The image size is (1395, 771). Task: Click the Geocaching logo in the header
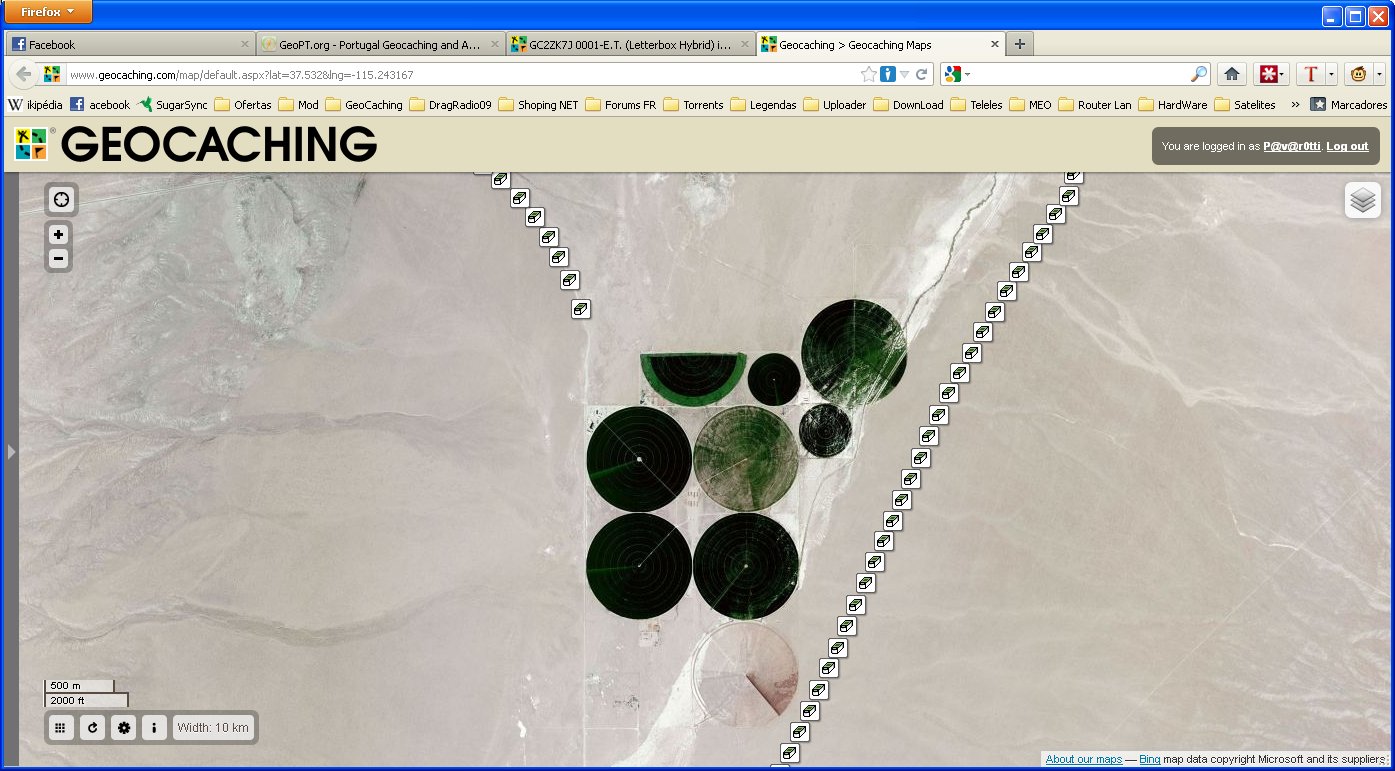click(196, 144)
